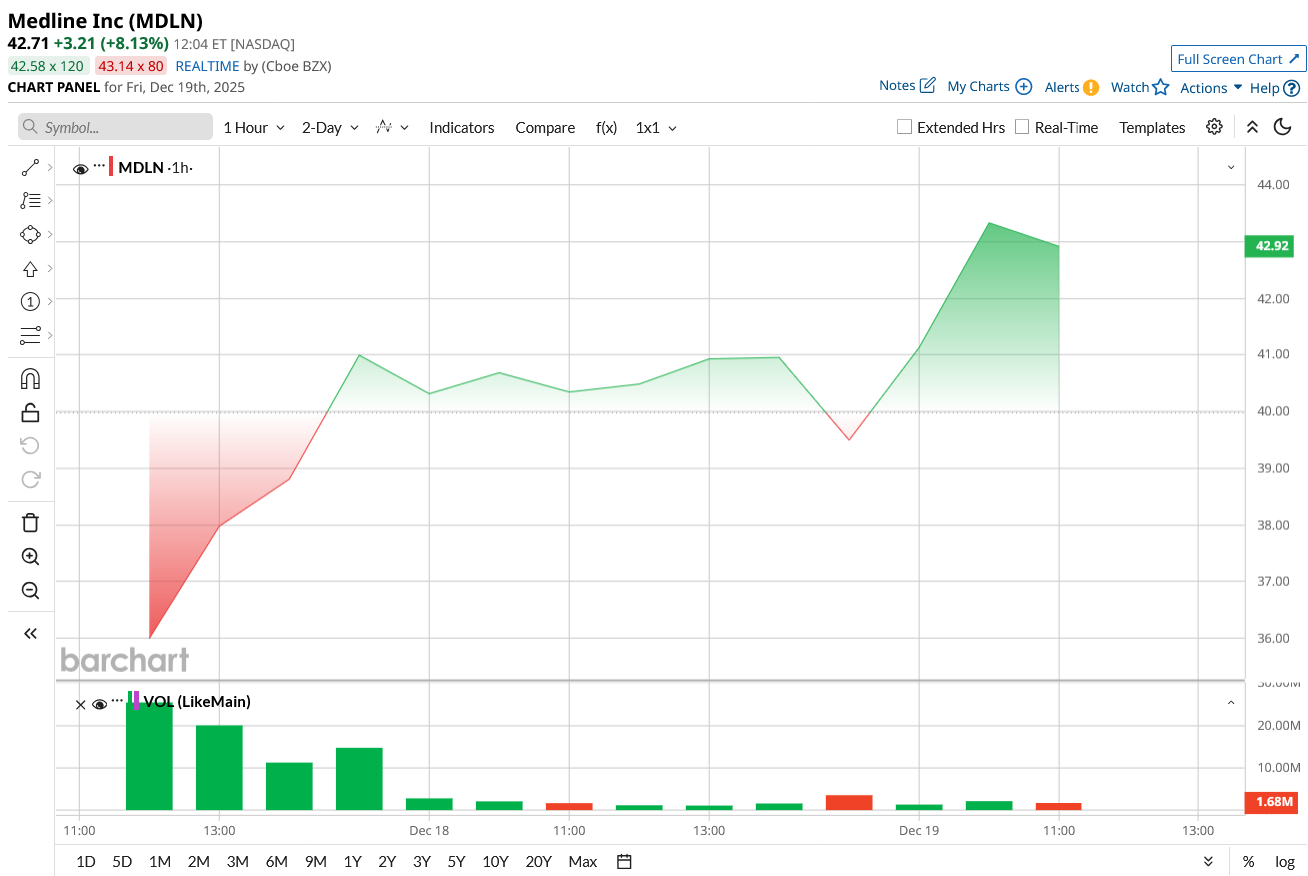Viewport: 1308px width, 876px height.
Task: Expand the trend line tool submenu arrow
Action: pos(50,167)
